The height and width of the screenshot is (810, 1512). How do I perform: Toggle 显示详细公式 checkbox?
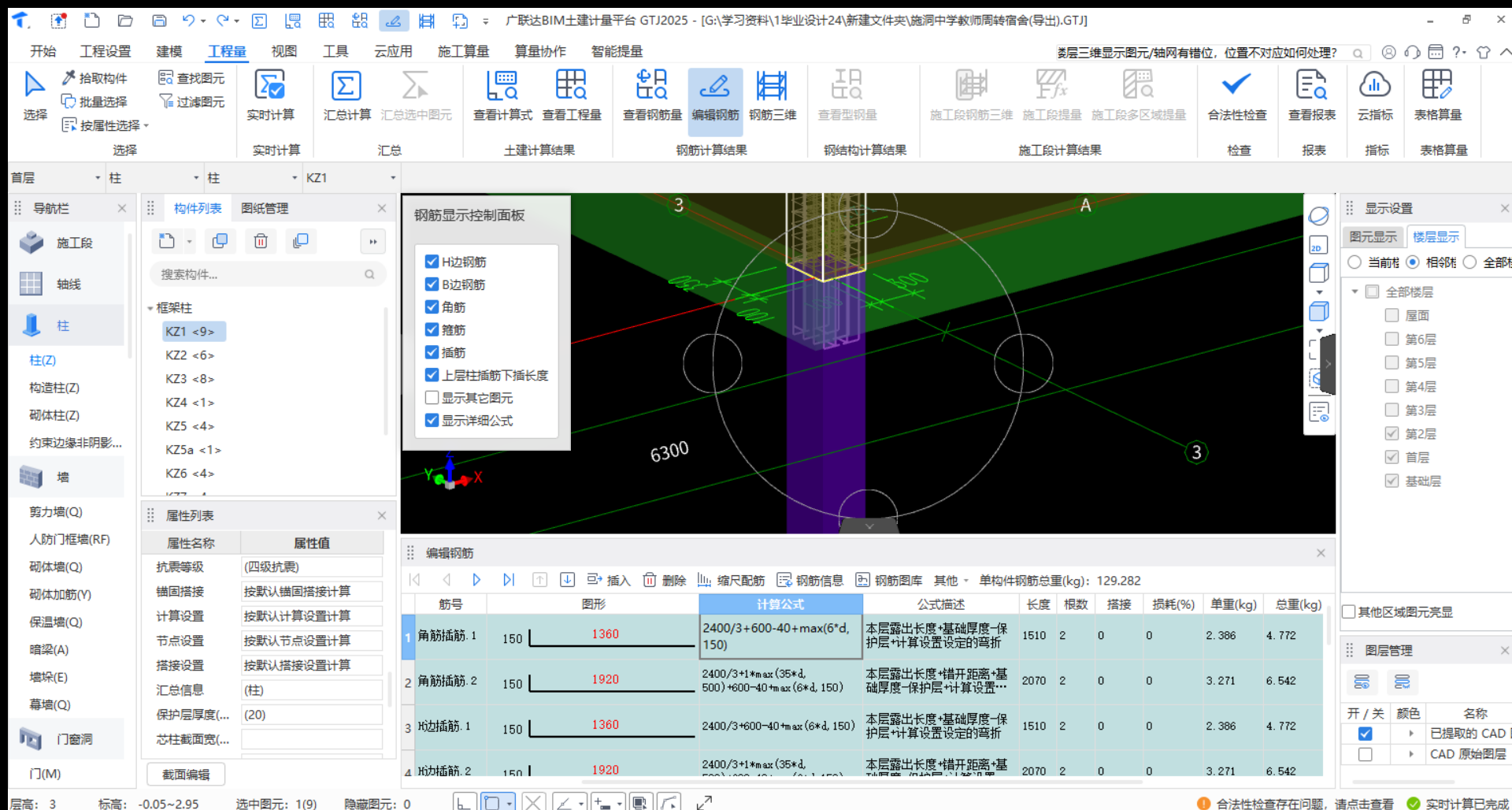(x=432, y=421)
